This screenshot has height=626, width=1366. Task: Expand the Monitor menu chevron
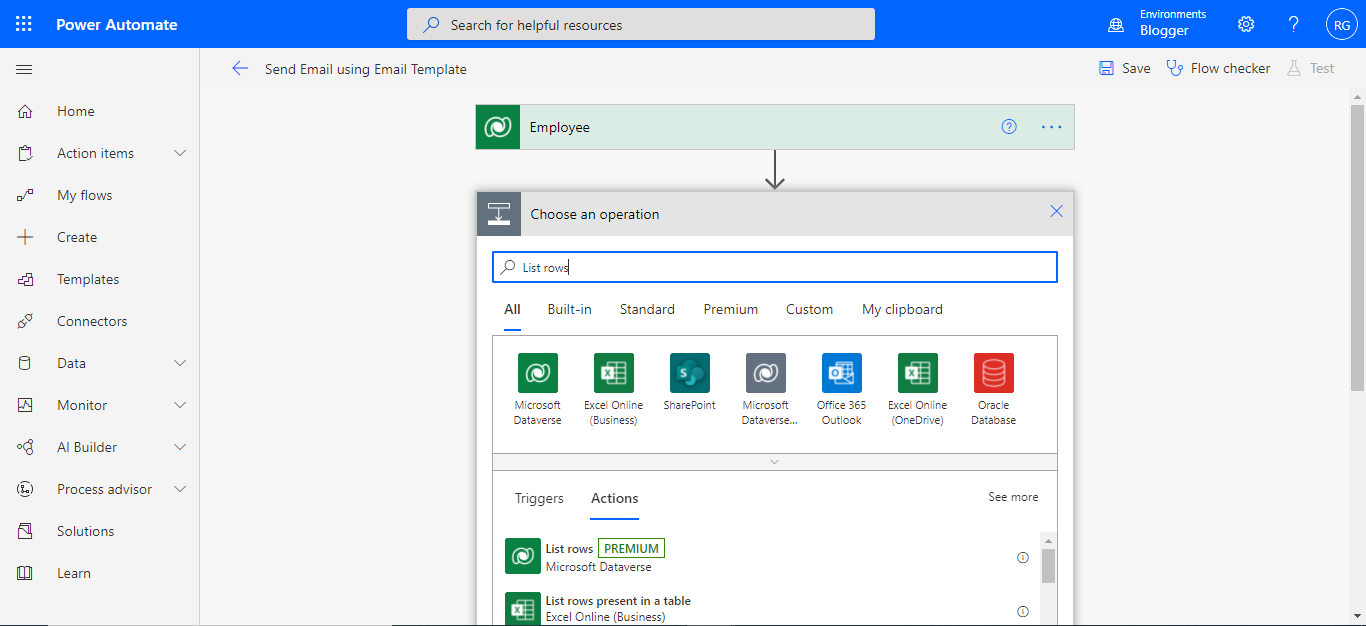click(180, 405)
